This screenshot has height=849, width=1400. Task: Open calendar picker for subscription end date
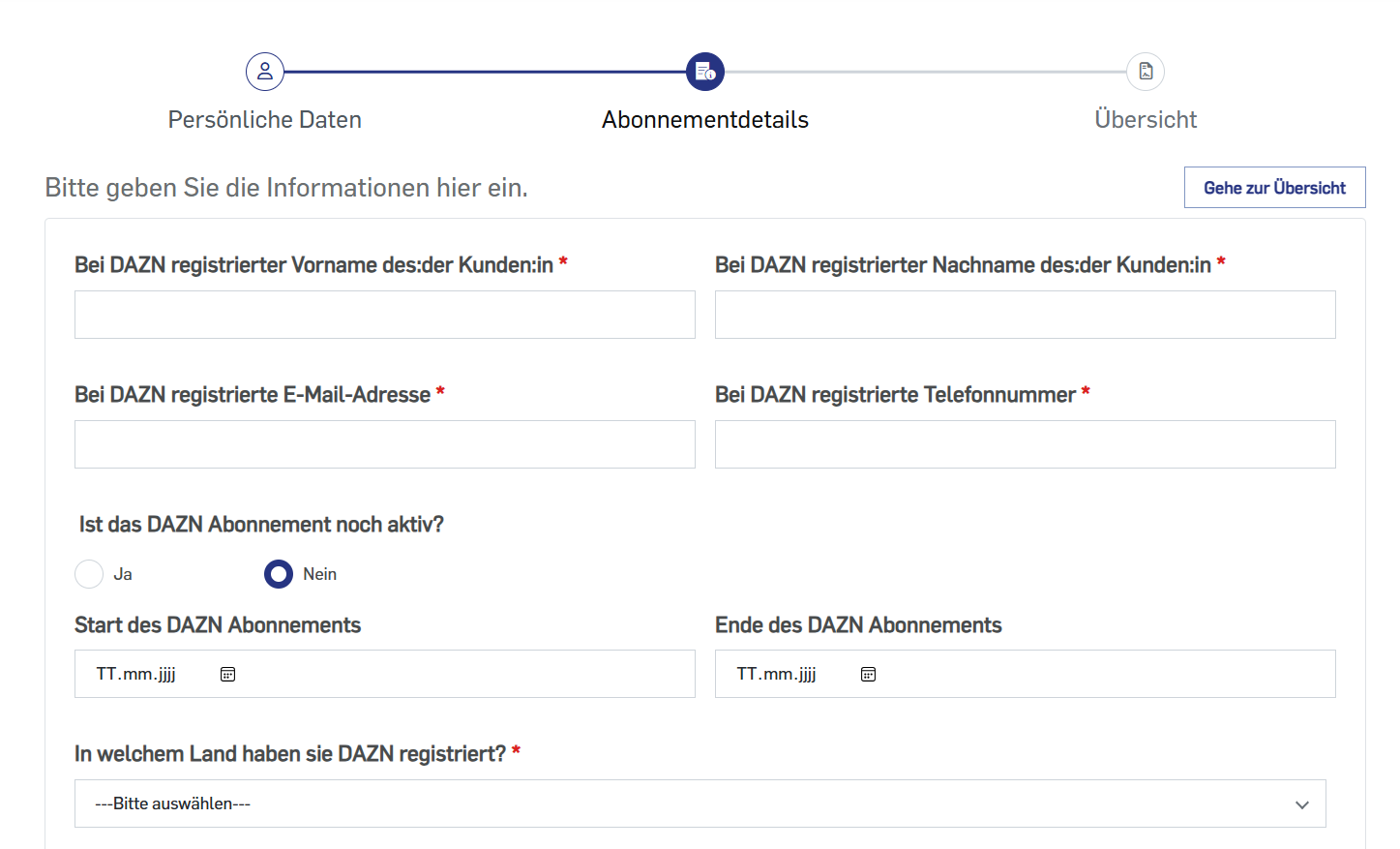pyautogui.click(x=869, y=675)
